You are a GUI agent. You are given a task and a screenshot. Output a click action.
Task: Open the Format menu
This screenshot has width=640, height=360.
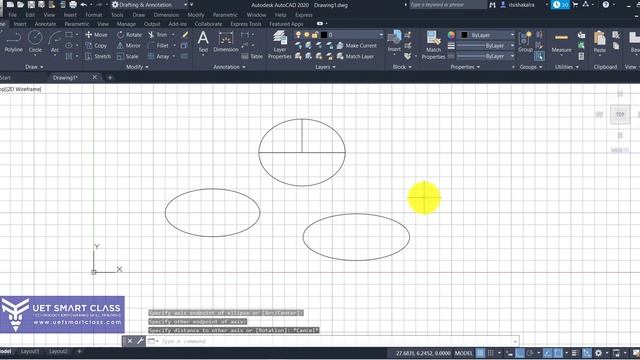pyautogui.click(x=93, y=15)
